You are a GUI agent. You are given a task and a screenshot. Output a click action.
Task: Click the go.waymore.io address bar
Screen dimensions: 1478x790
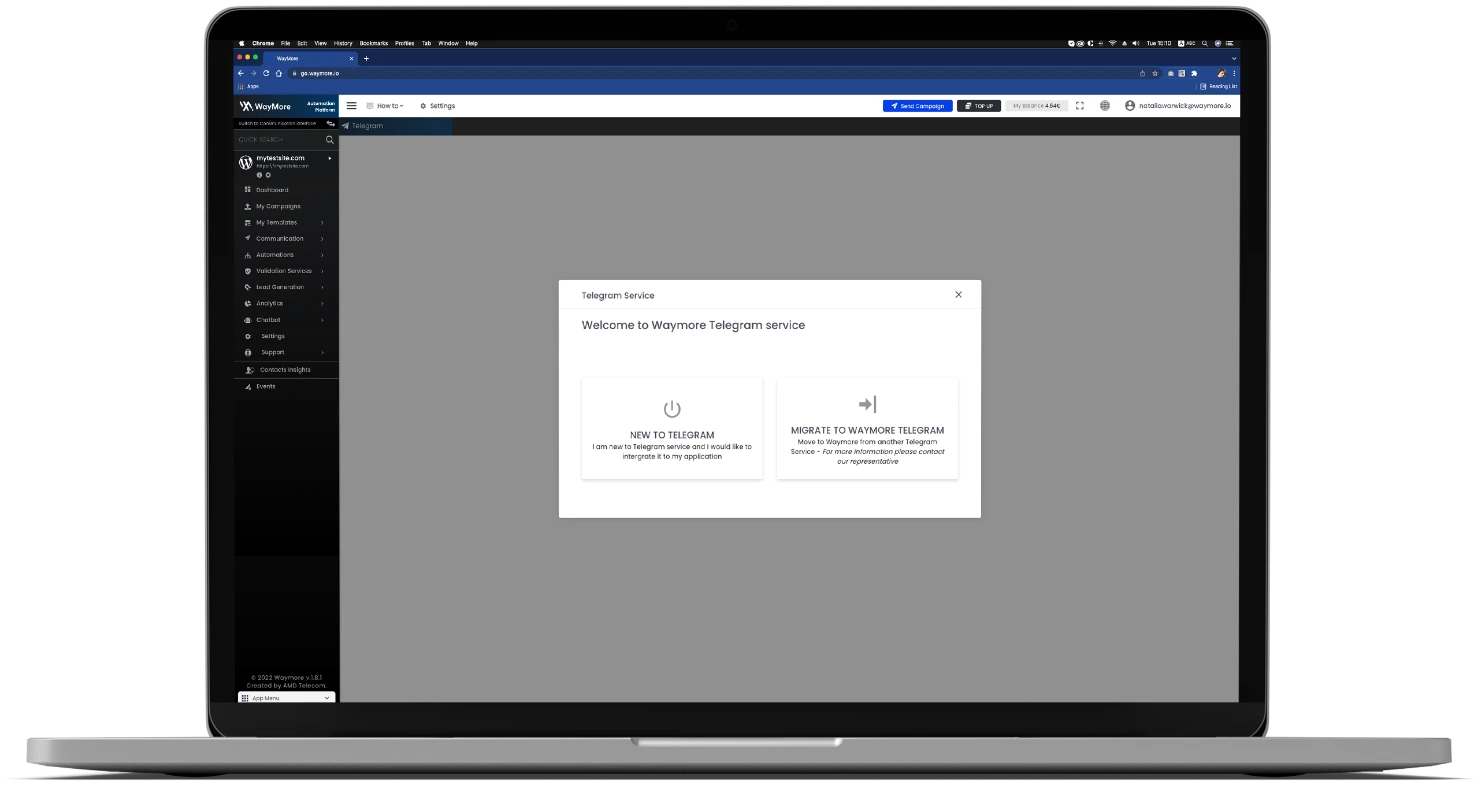point(712,73)
